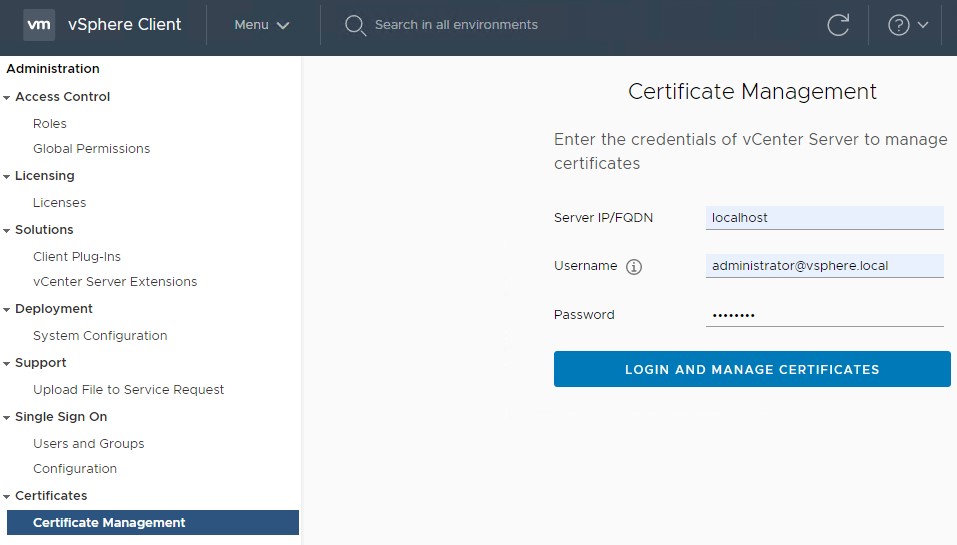Click the vSphere Client title
This screenshot has width=957, height=545.
pos(125,24)
